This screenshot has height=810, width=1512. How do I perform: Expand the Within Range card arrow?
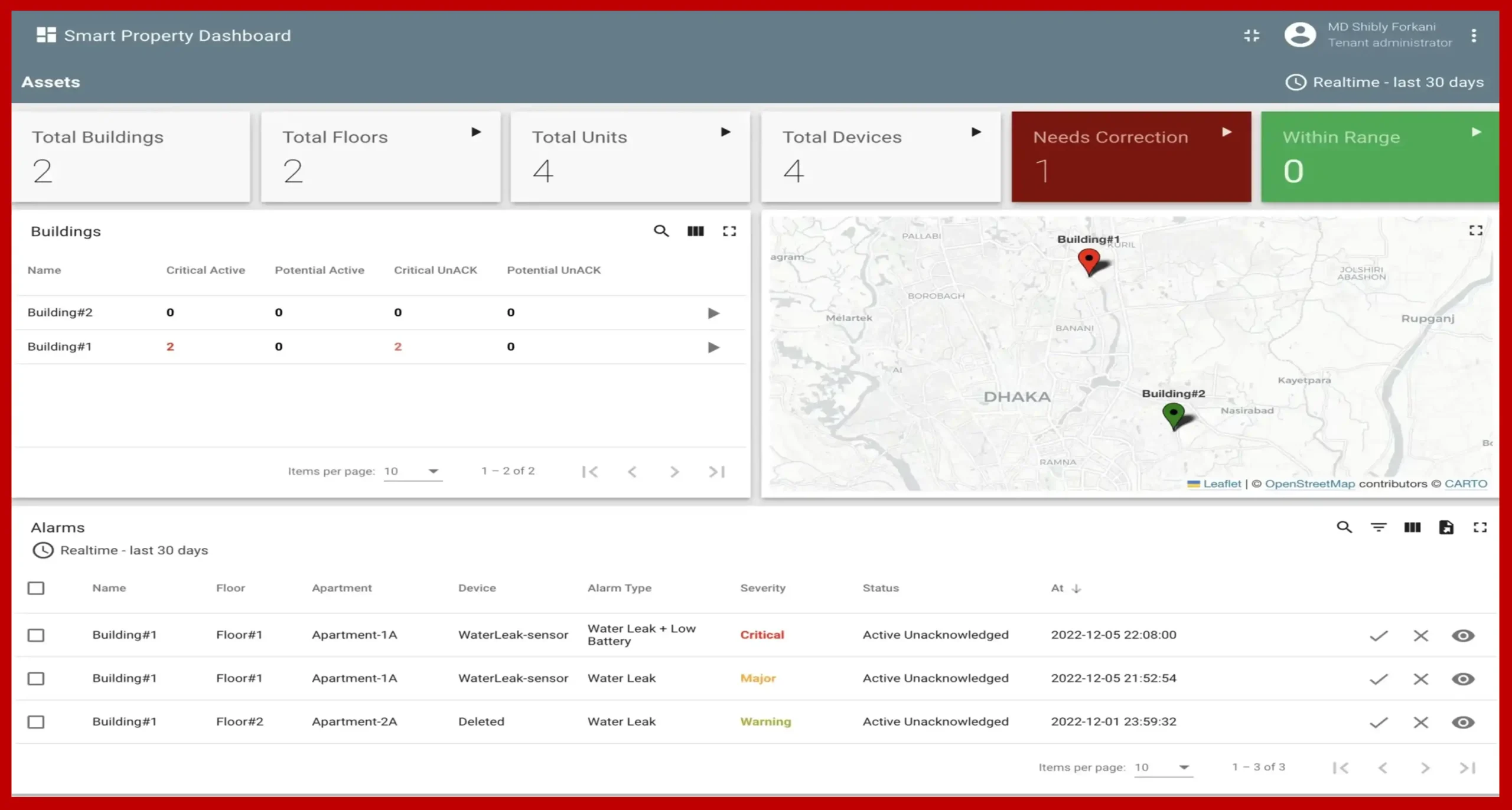[x=1477, y=132]
